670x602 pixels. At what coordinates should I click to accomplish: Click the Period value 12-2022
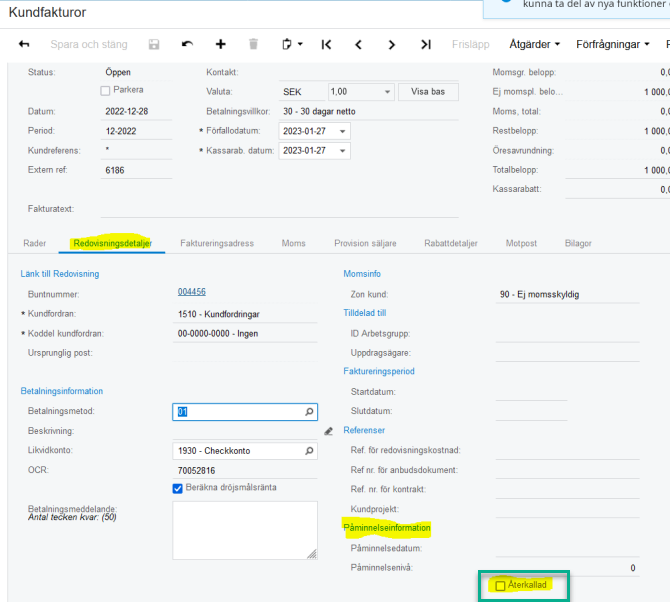click(136, 131)
